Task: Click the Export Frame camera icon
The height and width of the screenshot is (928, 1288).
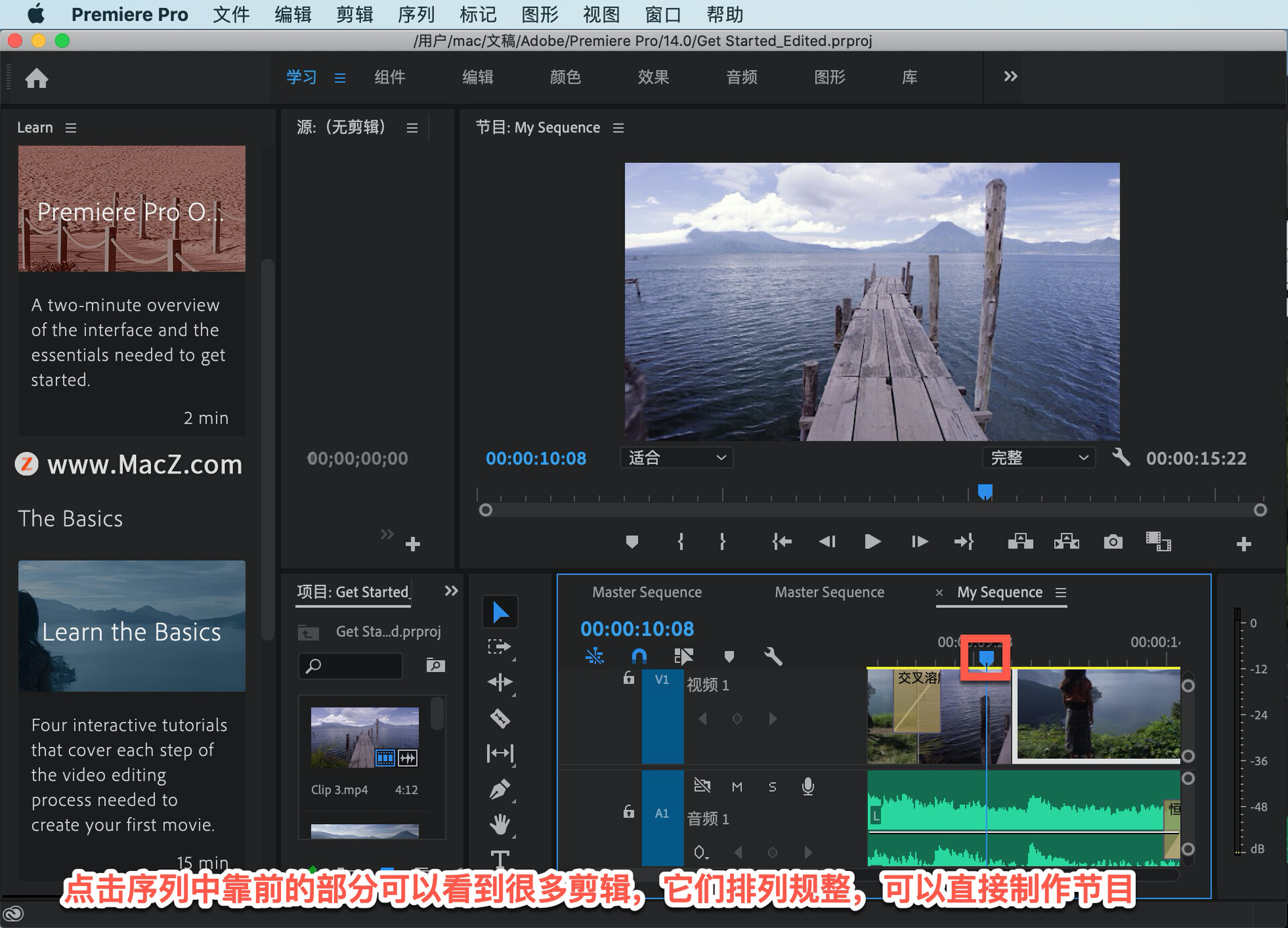Action: click(1113, 542)
